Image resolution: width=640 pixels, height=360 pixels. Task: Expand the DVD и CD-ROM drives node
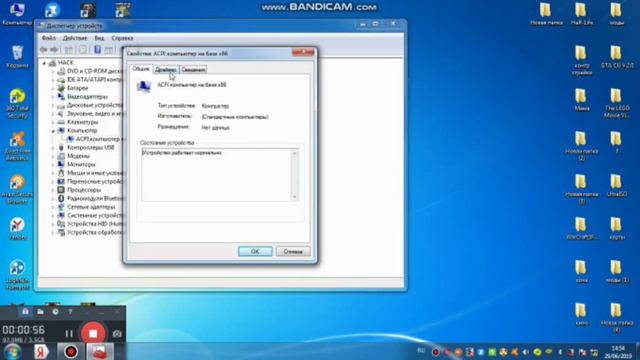[53, 71]
